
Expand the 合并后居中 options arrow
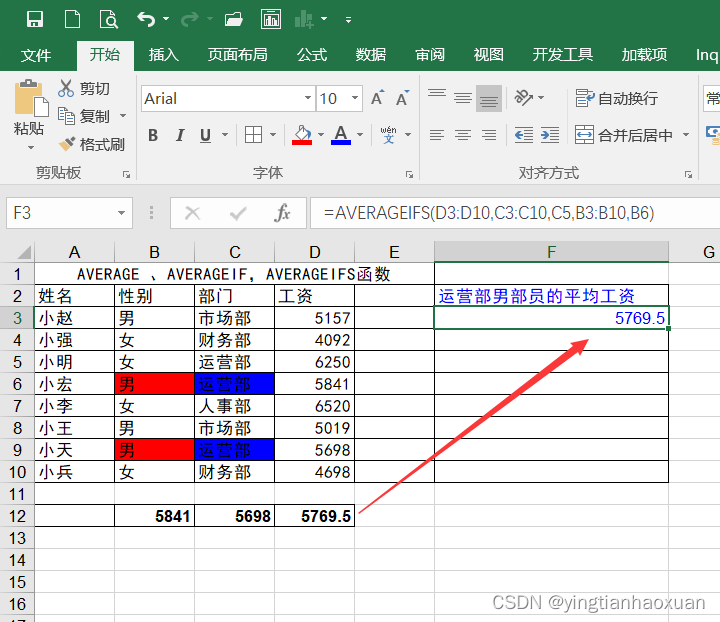(686, 135)
